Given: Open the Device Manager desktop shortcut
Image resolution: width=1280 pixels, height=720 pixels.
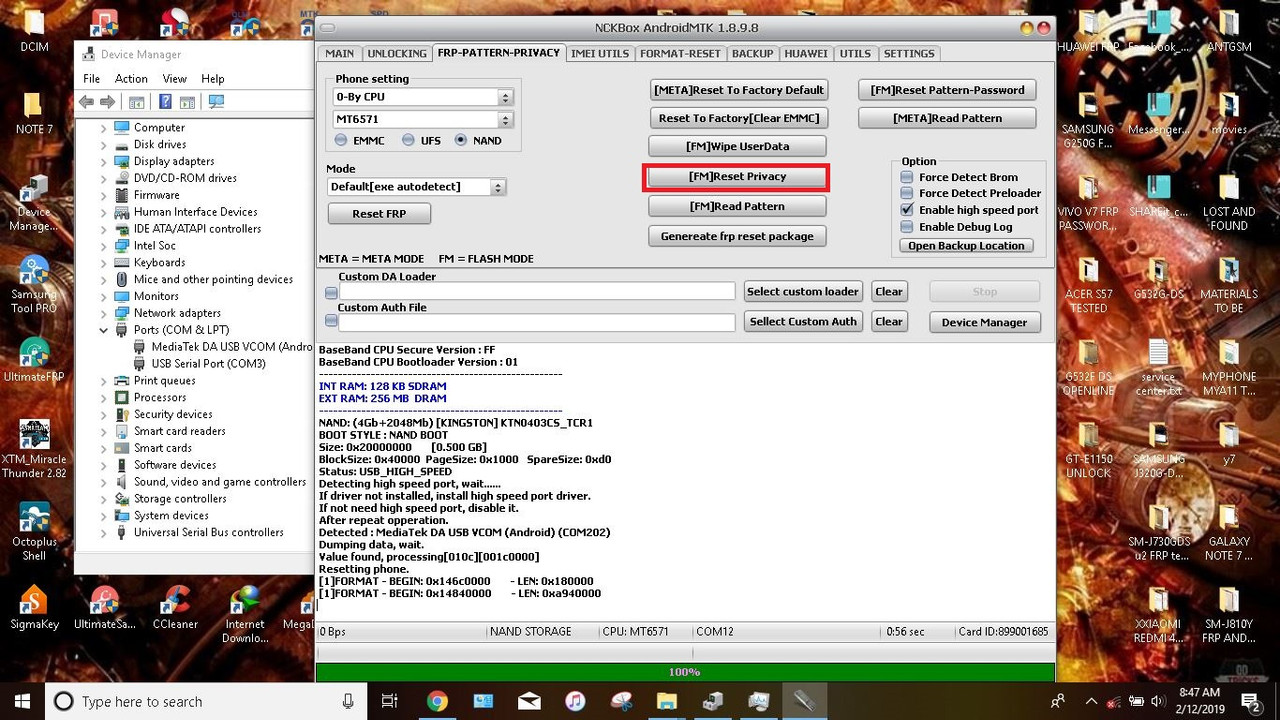Looking at the screenshot, I should coord(34,203).
